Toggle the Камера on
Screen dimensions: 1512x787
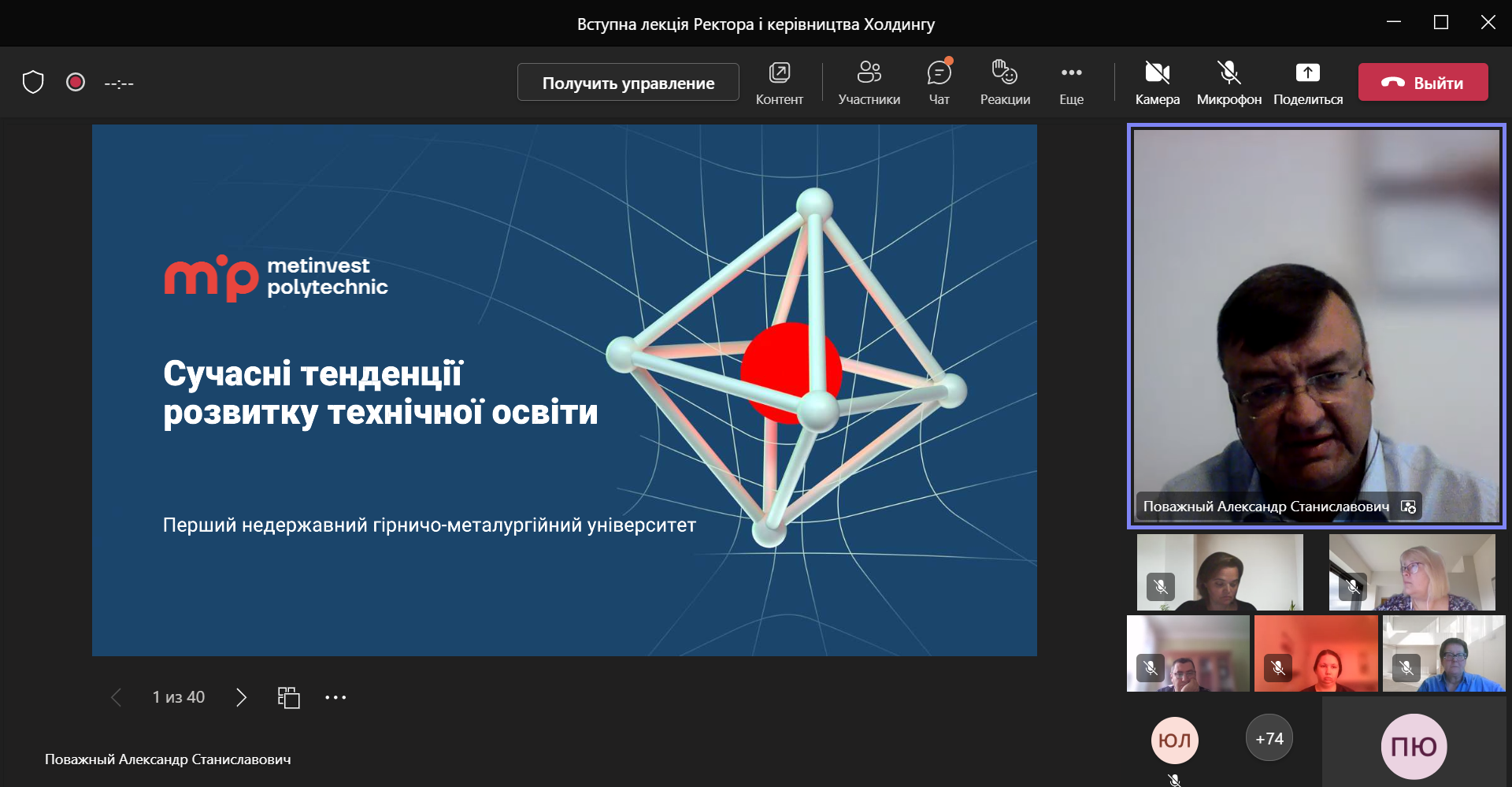click(x=1157, y=82)
